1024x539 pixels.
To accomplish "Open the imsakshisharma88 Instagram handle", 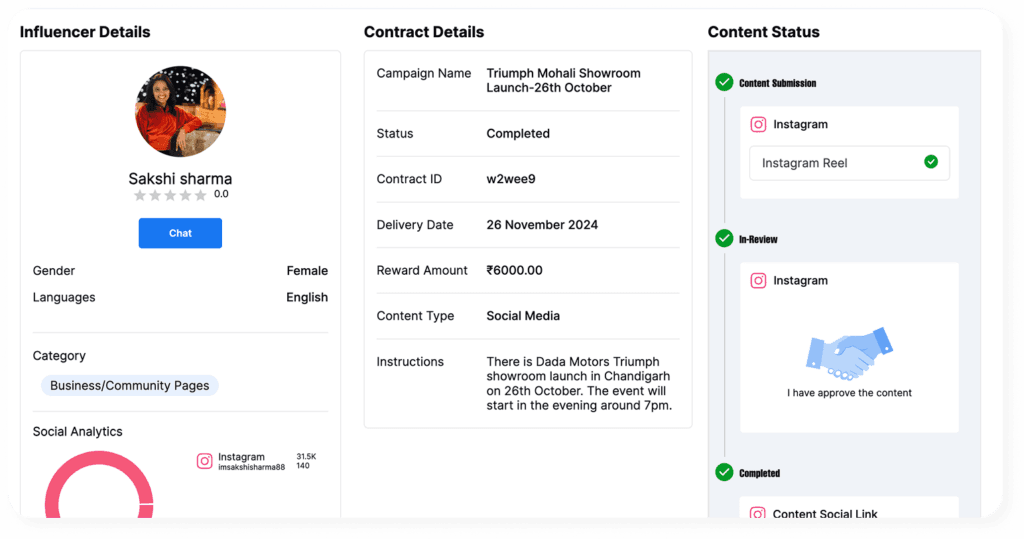I will [x=251, y=467].
